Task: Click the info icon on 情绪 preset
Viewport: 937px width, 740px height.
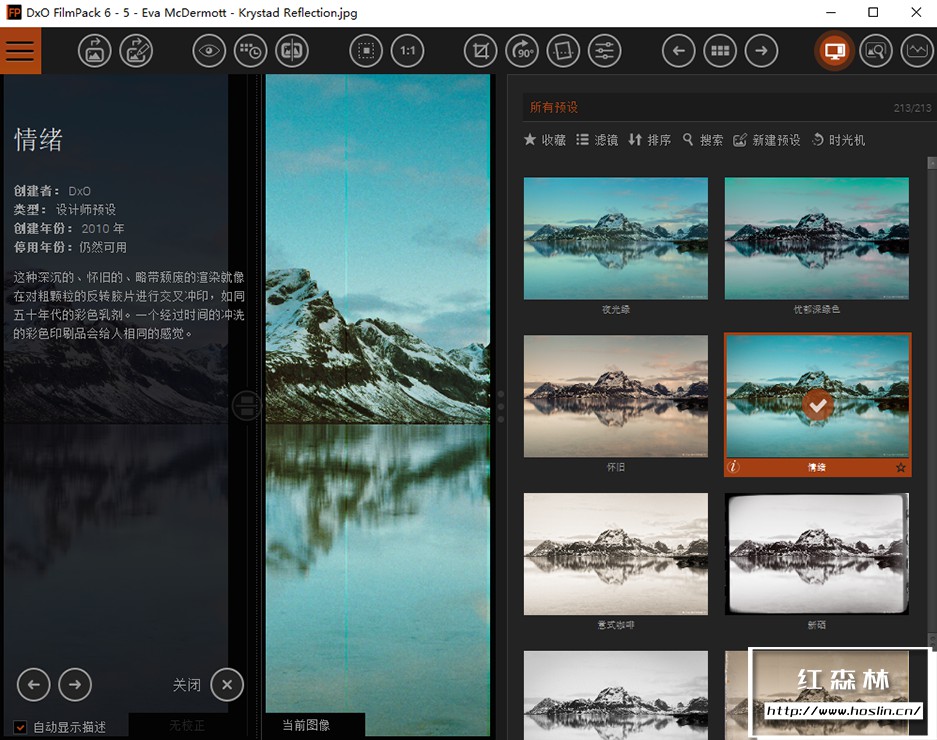Action: tap(733, 467)
